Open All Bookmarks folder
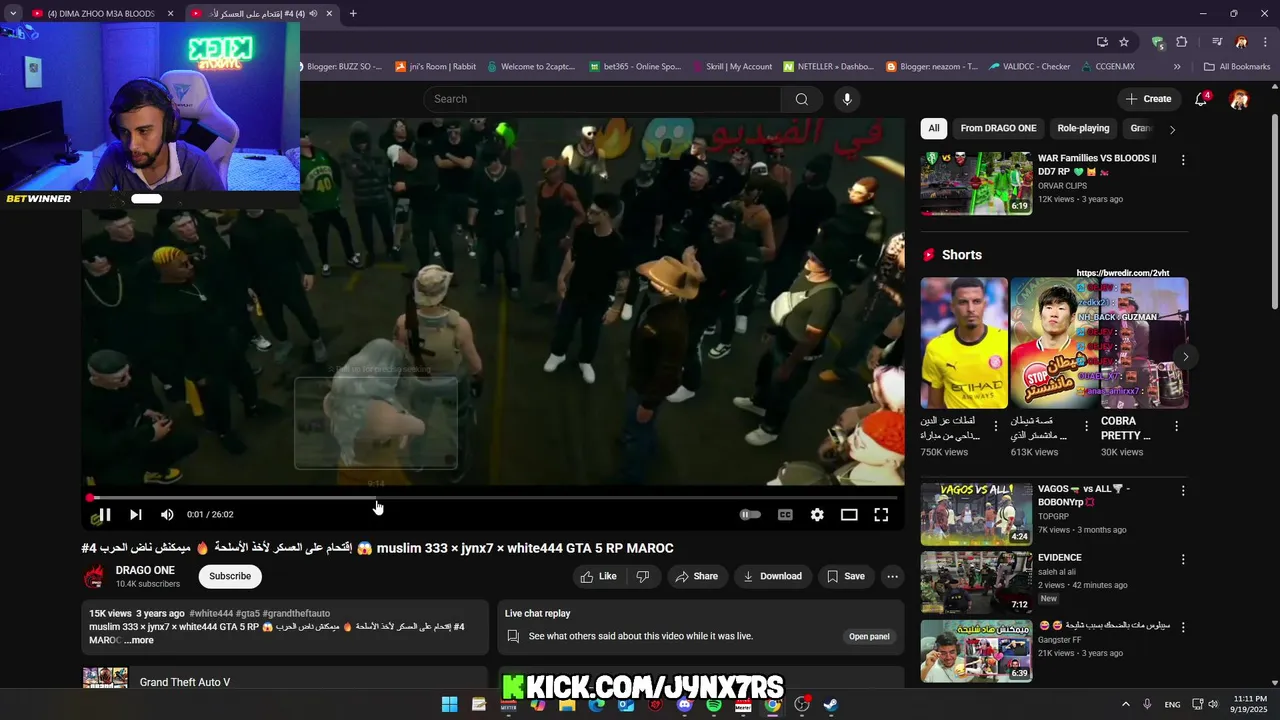 pos(1237,67)
